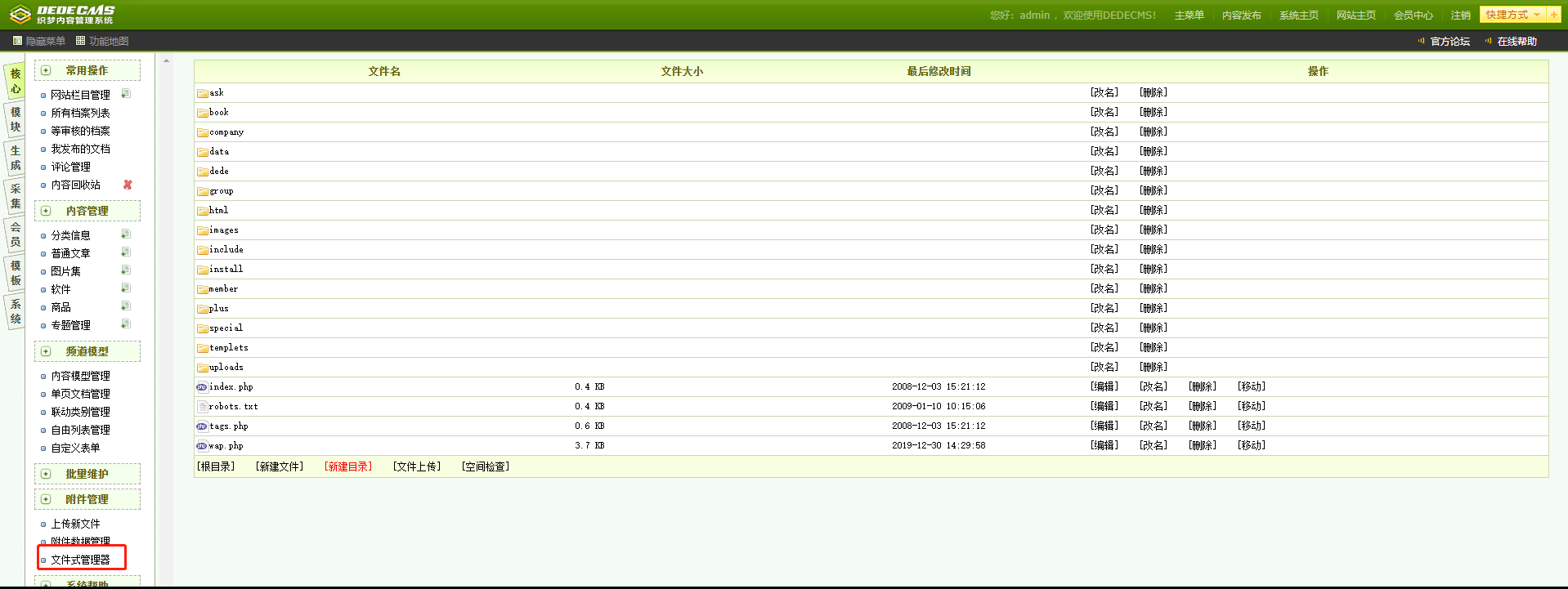Select the 模板 vertical tab

(x=15, y=273)
